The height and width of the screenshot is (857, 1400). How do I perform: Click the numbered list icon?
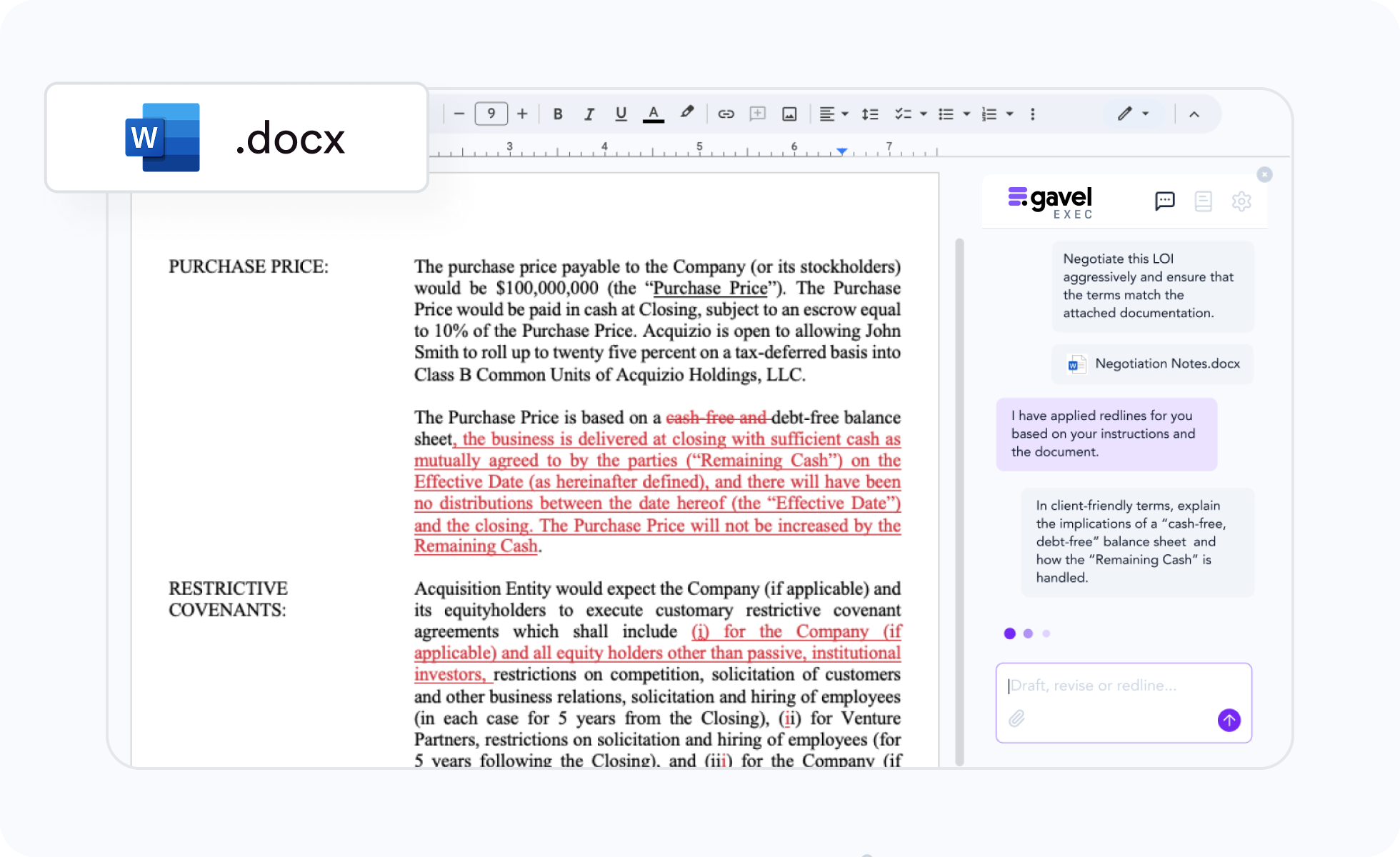[x=989, y=114]
